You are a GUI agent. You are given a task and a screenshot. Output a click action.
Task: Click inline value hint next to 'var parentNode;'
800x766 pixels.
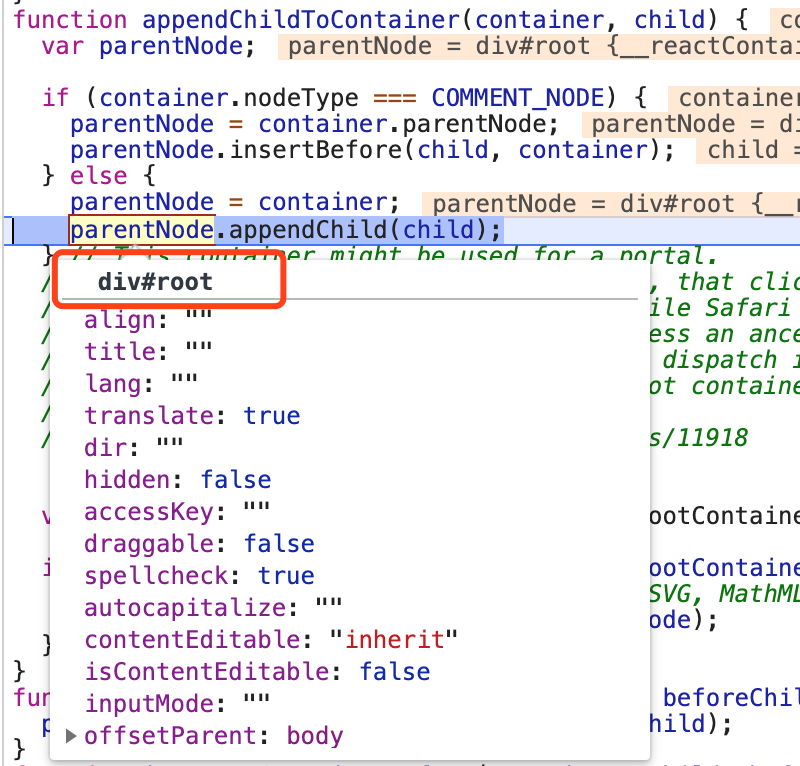539,46
